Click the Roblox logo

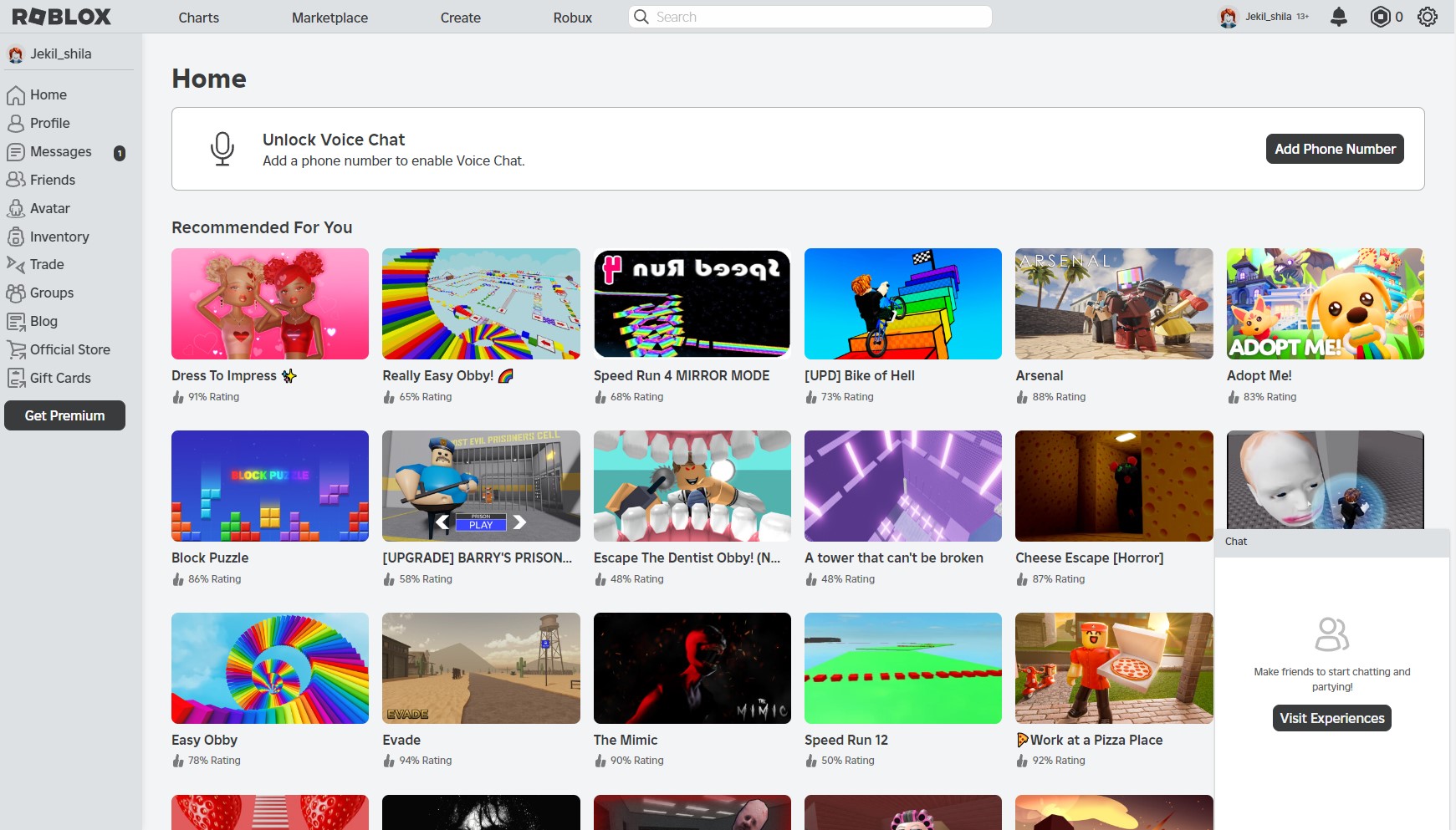pos(62,17)
